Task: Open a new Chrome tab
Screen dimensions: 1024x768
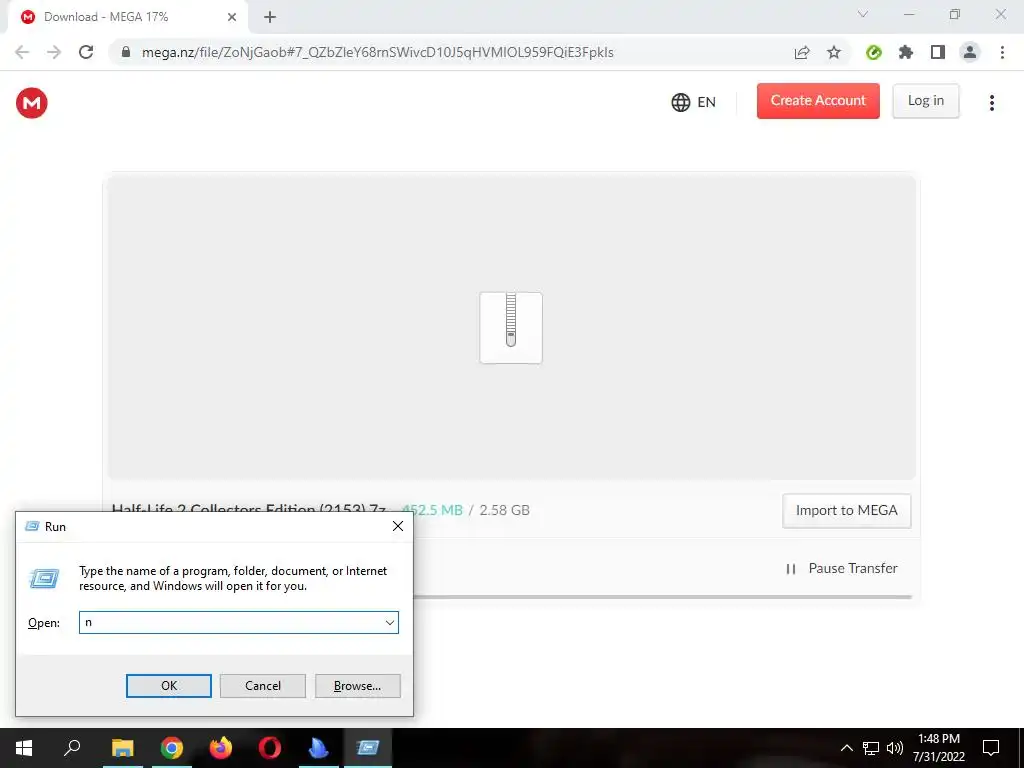Action: (270, 17)
